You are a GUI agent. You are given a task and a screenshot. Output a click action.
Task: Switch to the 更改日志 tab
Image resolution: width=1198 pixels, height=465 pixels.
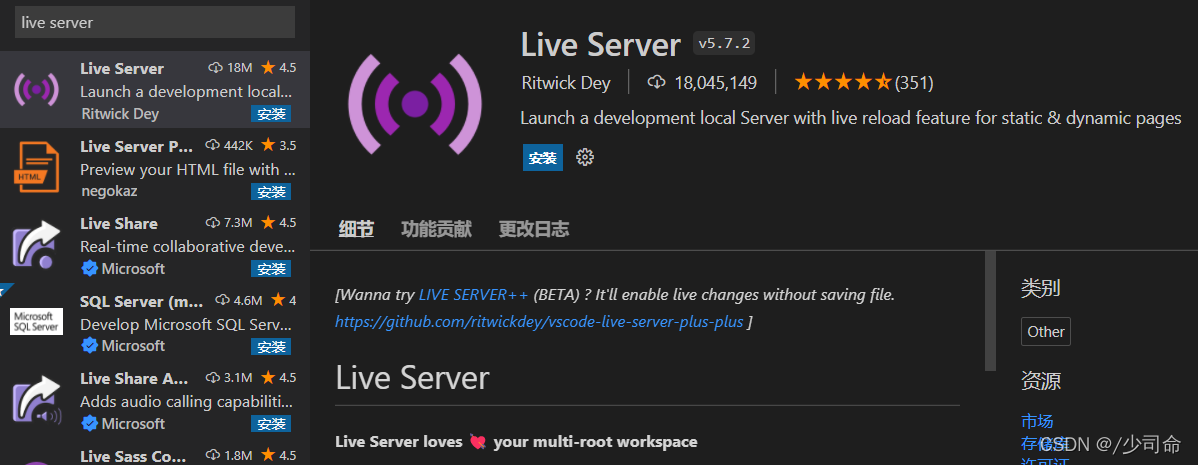click(x=534, y=228)
